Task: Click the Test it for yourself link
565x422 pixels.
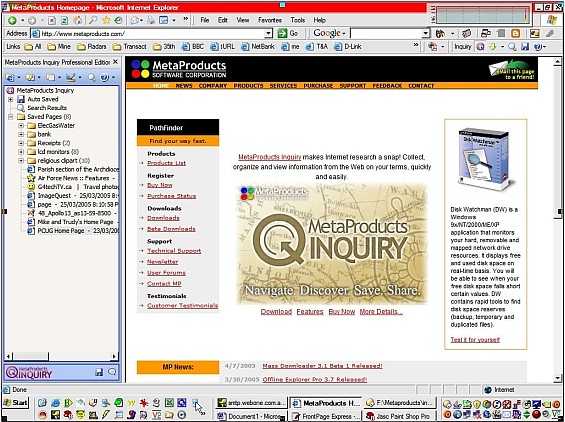Action: 475,339
